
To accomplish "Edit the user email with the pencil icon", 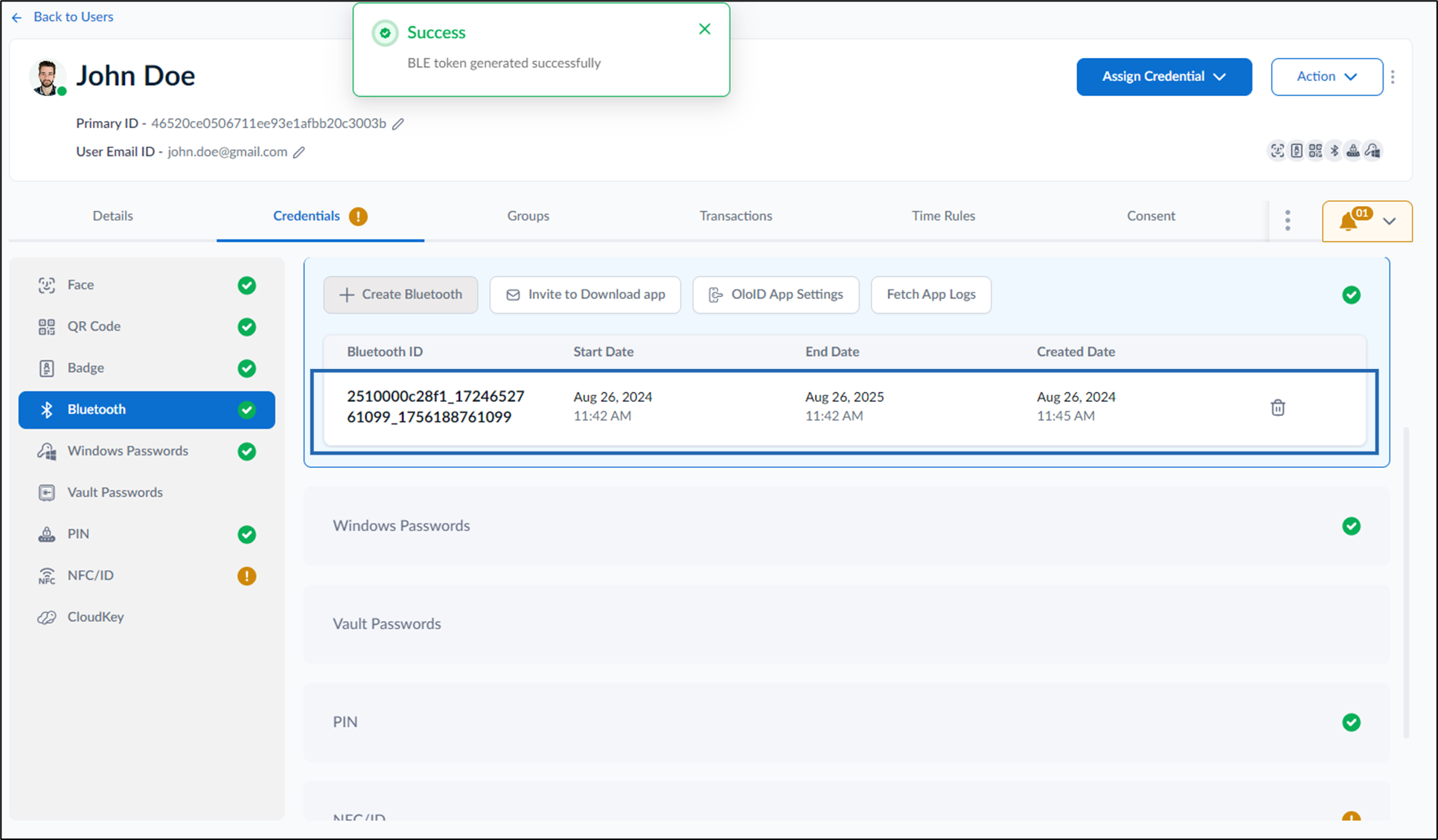I will click(x=298, y=152).
